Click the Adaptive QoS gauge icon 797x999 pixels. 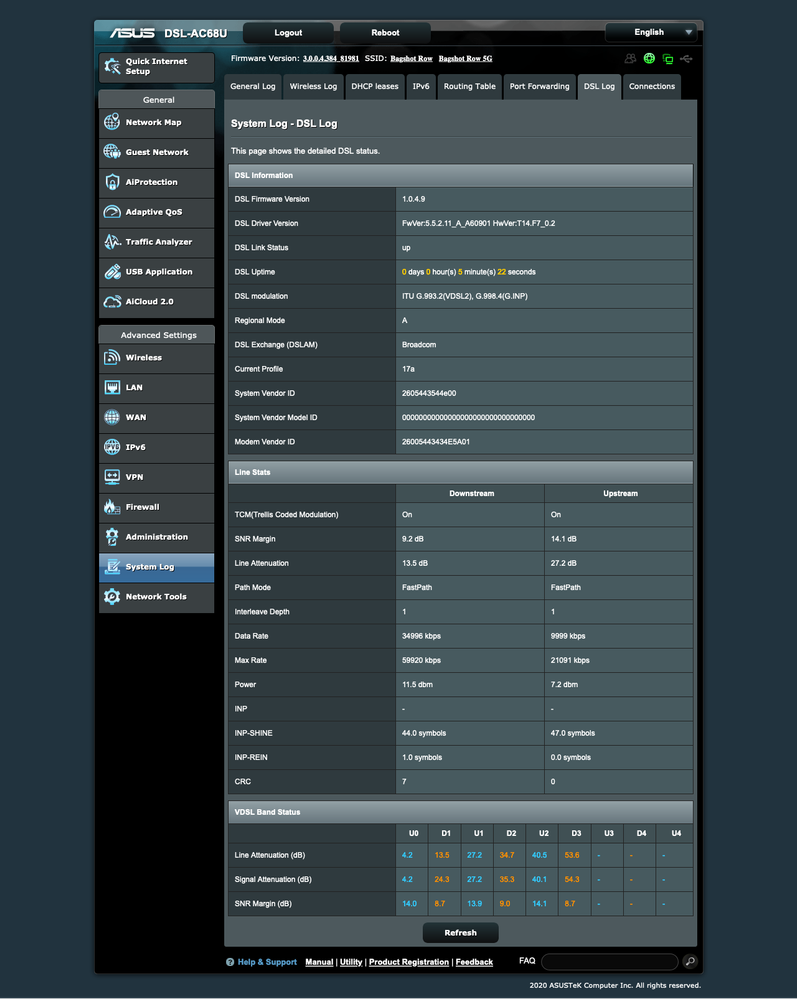click(112, 212)
